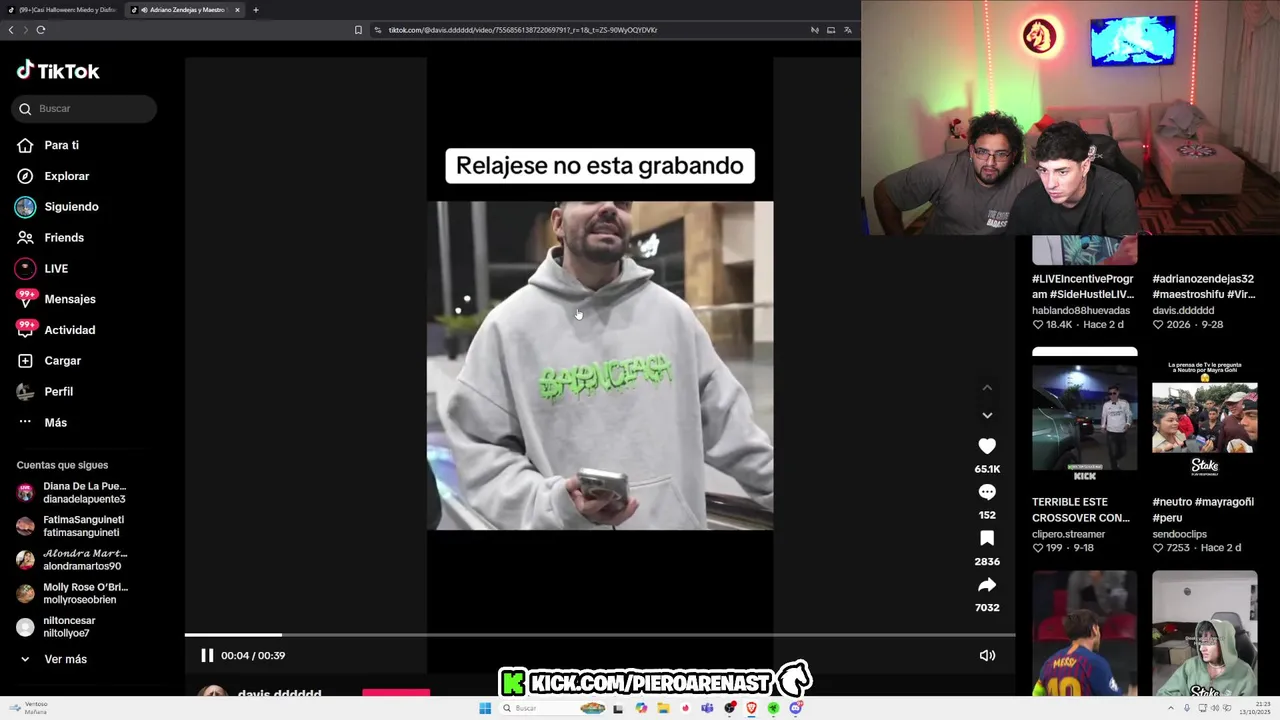This screenshot has width=1280, height=720.
Task: Open Molly Rose O'Brien account
Action: click(84, 594)
